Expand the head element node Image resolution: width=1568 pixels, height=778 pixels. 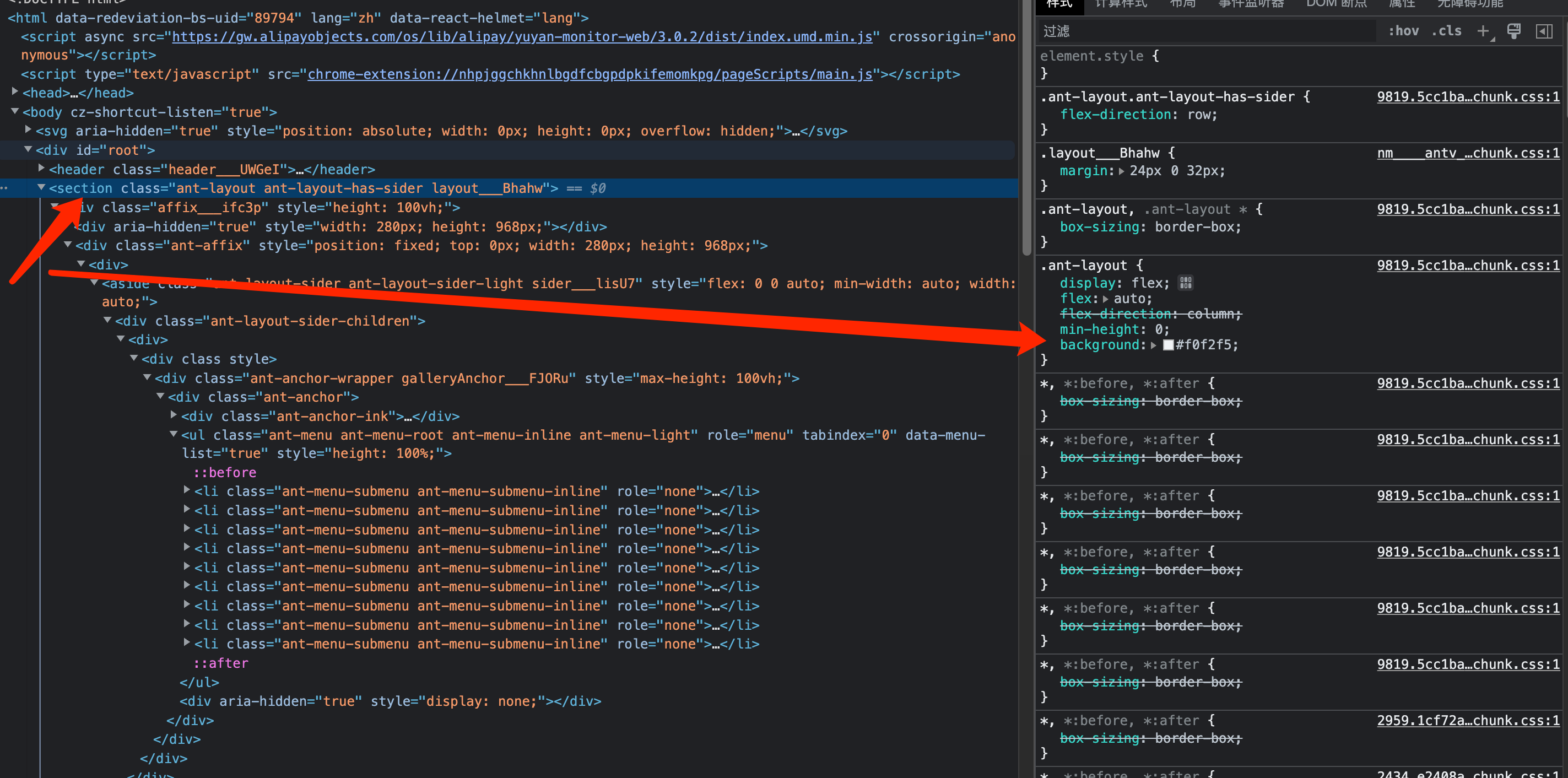click(15, 92)
